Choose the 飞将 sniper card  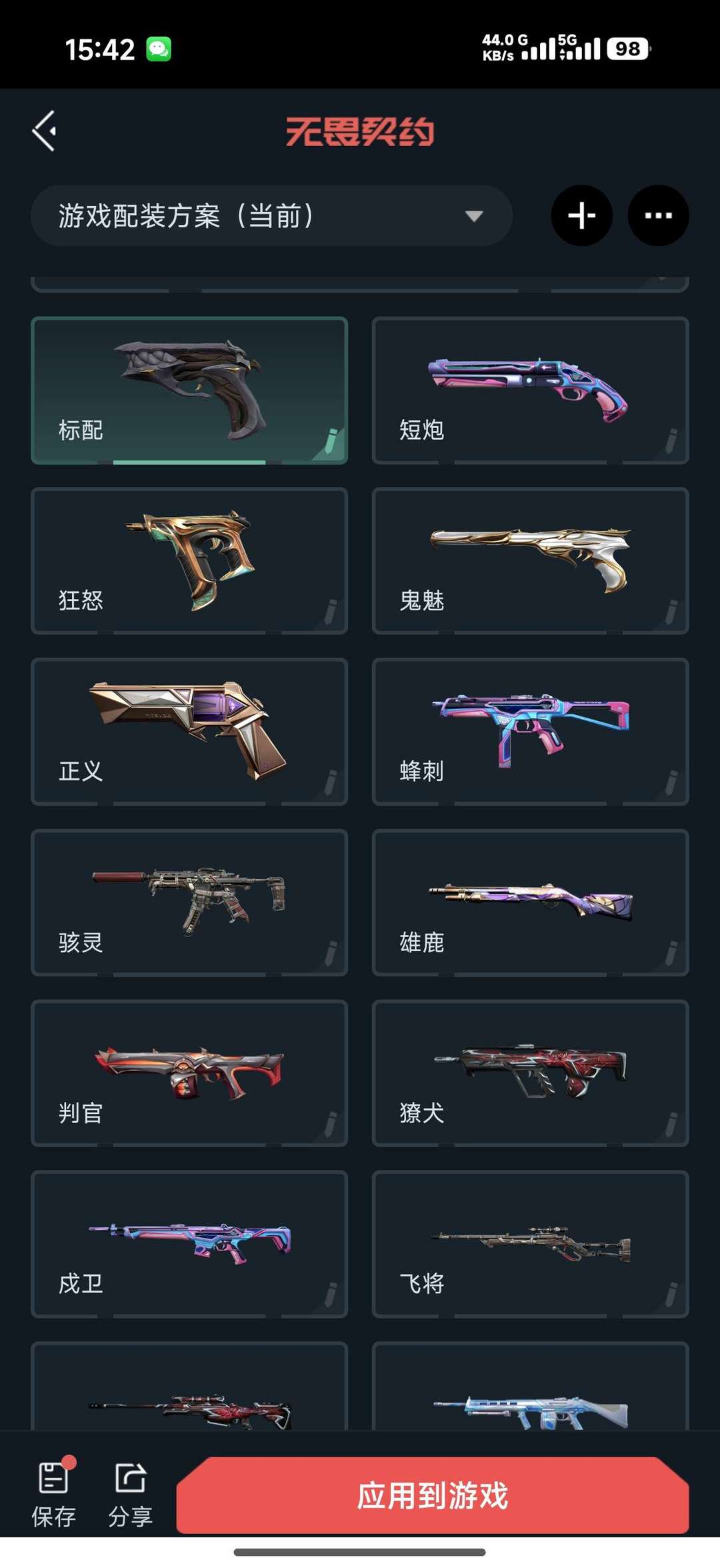[530, 1244]
